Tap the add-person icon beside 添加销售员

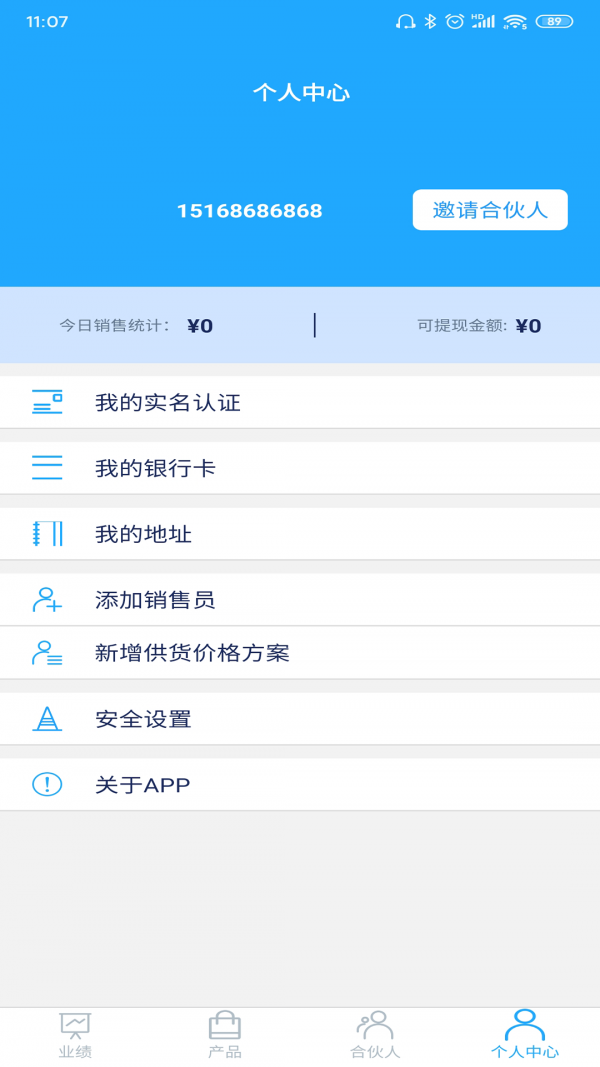47,600
